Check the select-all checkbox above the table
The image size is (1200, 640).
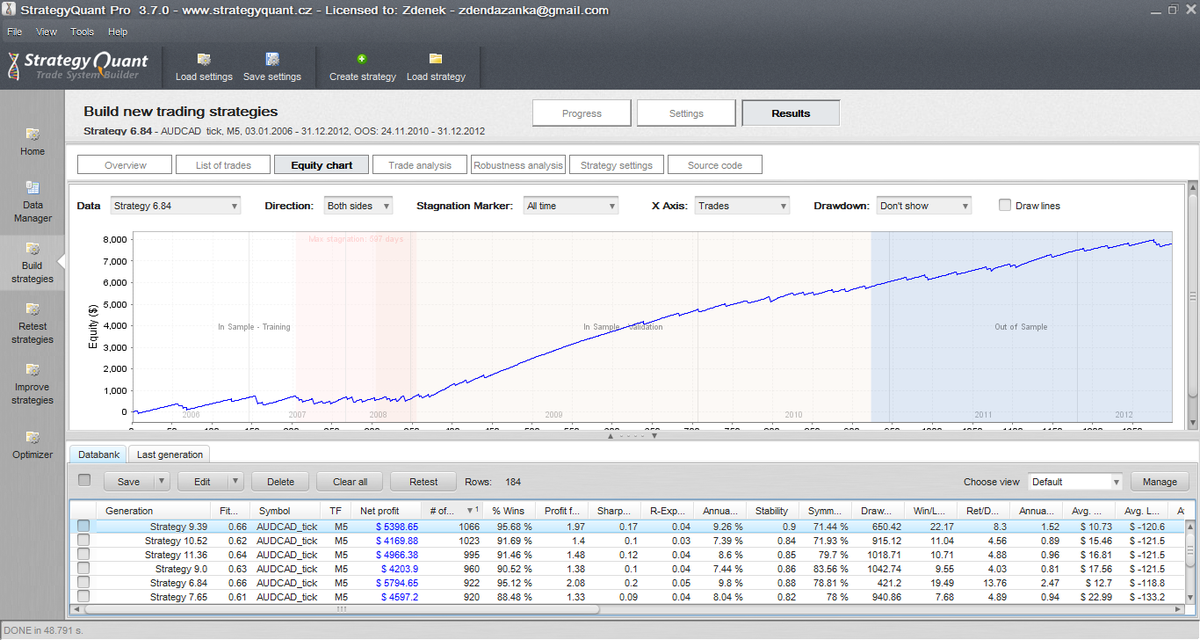click(85, 480)
